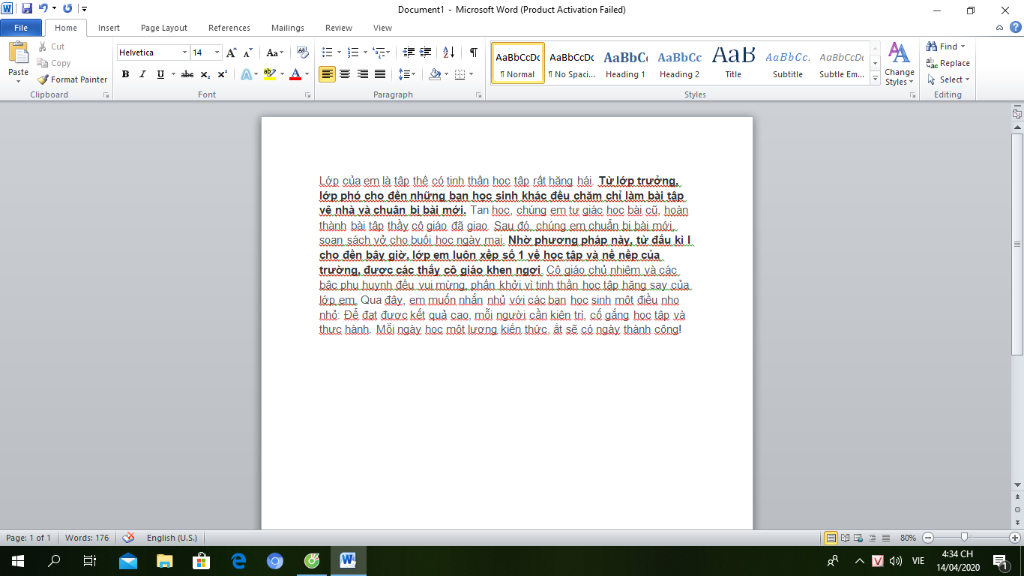This screenshot has height=576, width=1024.
Task: Switch to the Page Layout tab
Action: tap(164, 28)
